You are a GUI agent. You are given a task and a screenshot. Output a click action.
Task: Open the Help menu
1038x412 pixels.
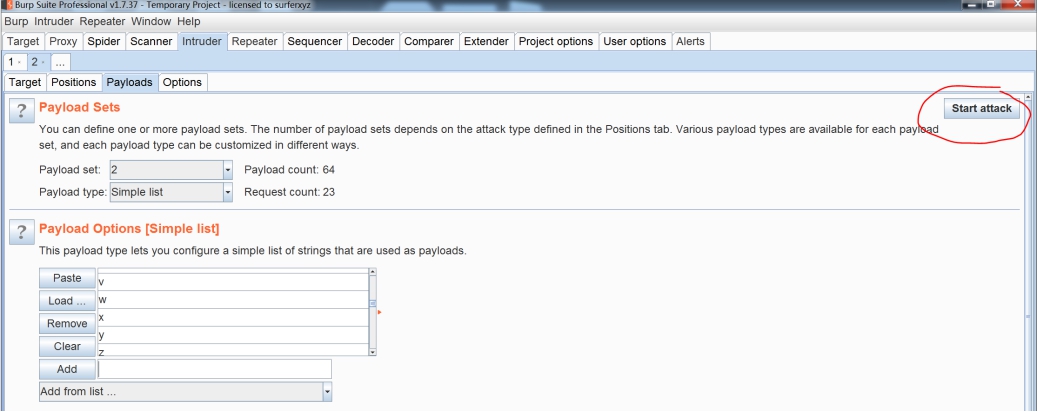tap(189, 21)
